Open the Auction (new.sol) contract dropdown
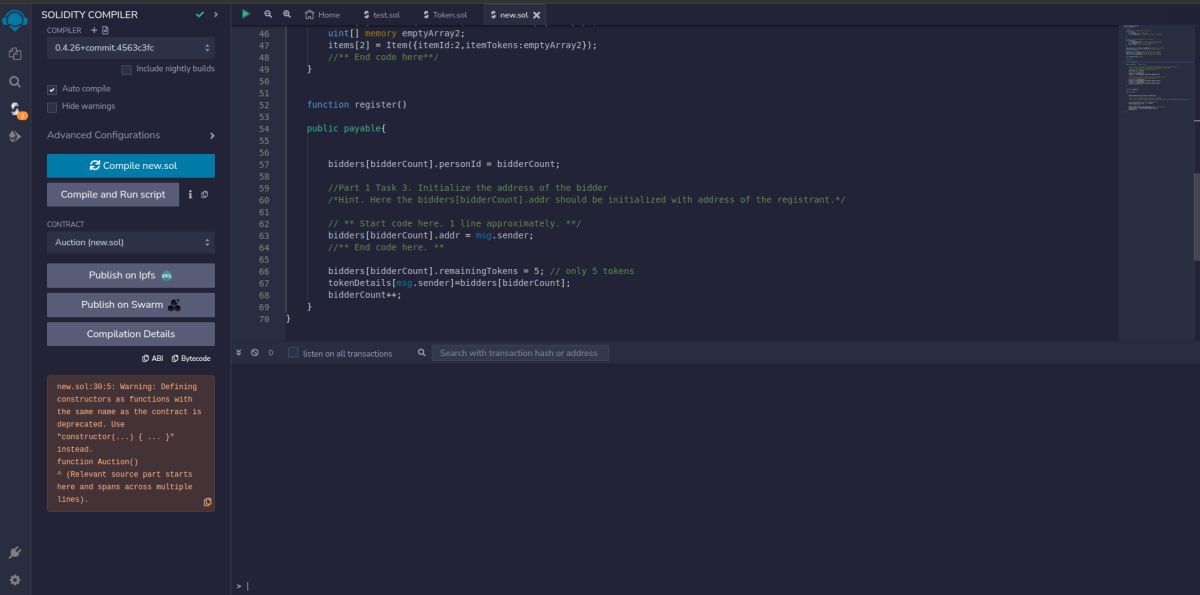The width and height of the screenshot is (1200, 595). [131, 242]
